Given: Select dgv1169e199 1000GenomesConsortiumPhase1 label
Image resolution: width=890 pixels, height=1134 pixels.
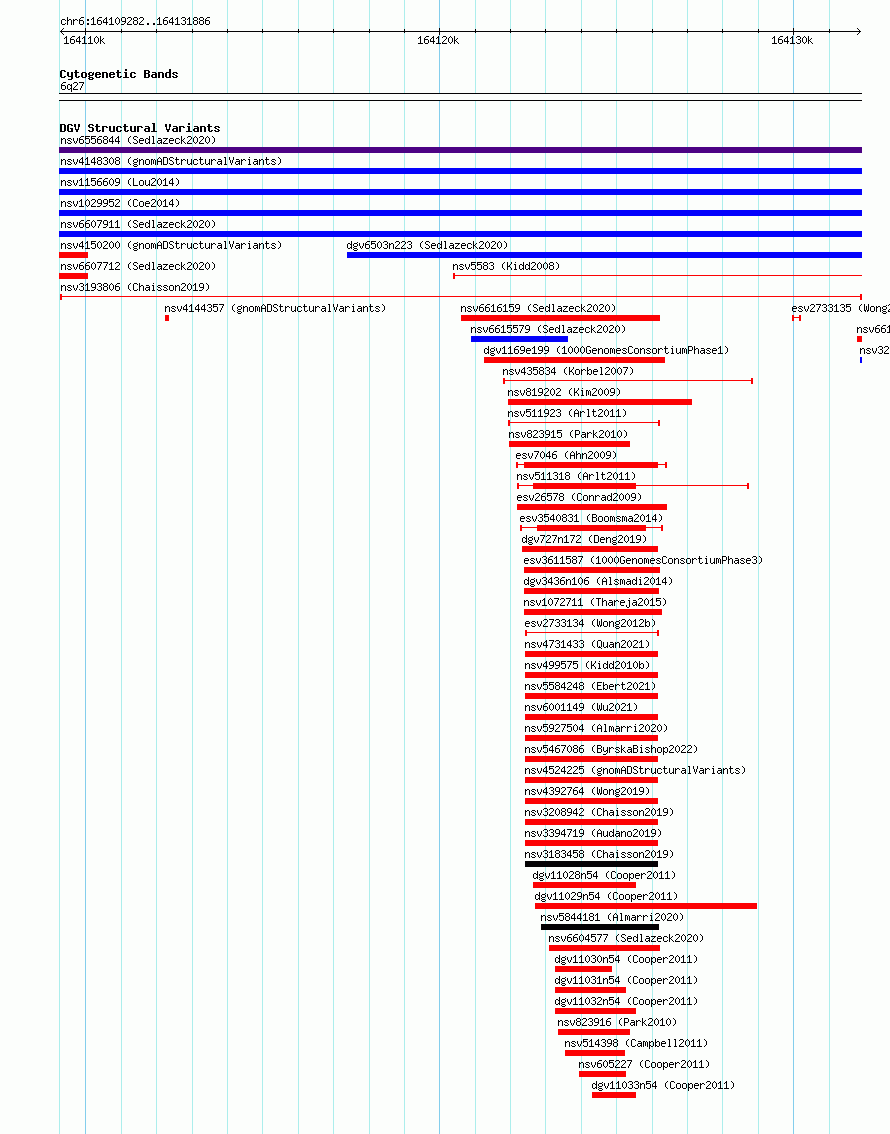Looking at the screenshot, I should (x=606, y=350).
